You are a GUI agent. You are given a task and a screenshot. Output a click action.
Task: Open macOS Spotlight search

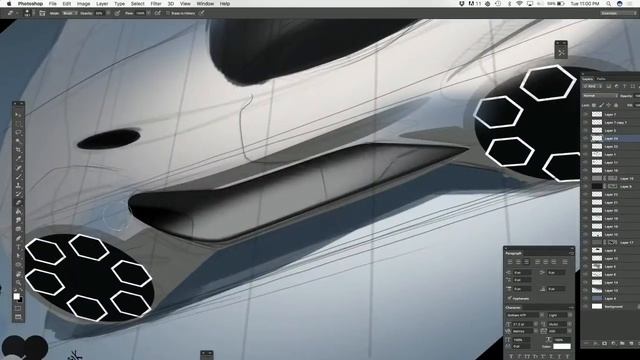click(608, 3)
